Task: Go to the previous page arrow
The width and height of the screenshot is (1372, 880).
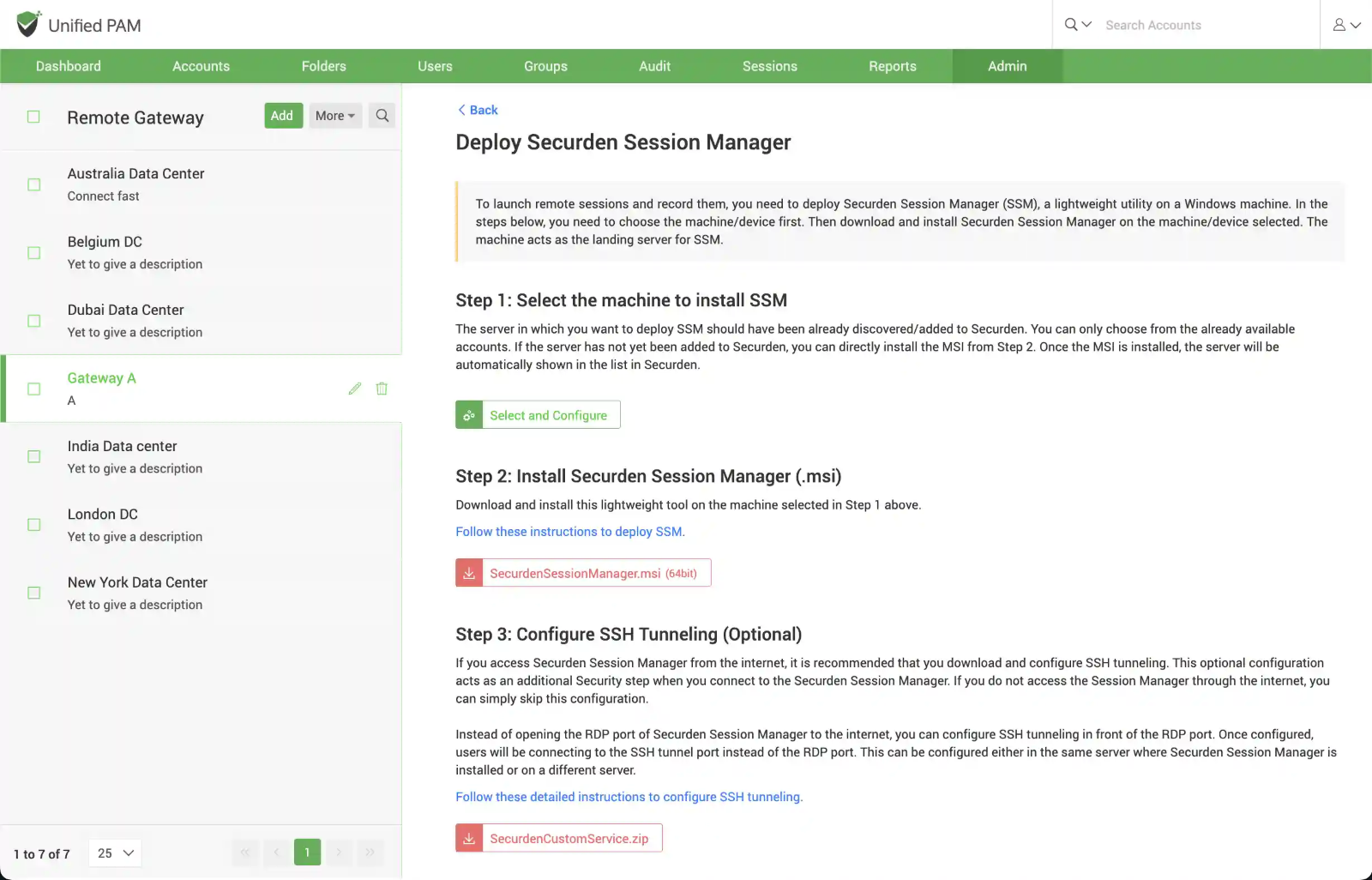Action: tap(276, 852)
